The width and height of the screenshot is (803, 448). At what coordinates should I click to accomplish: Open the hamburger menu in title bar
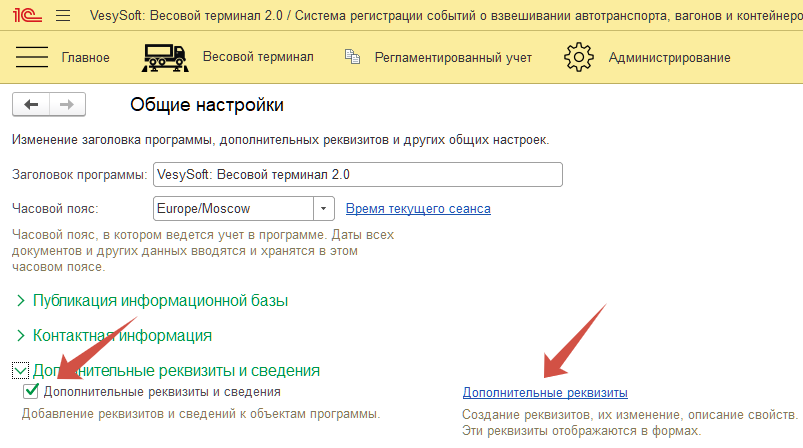[x=63, y=15]
